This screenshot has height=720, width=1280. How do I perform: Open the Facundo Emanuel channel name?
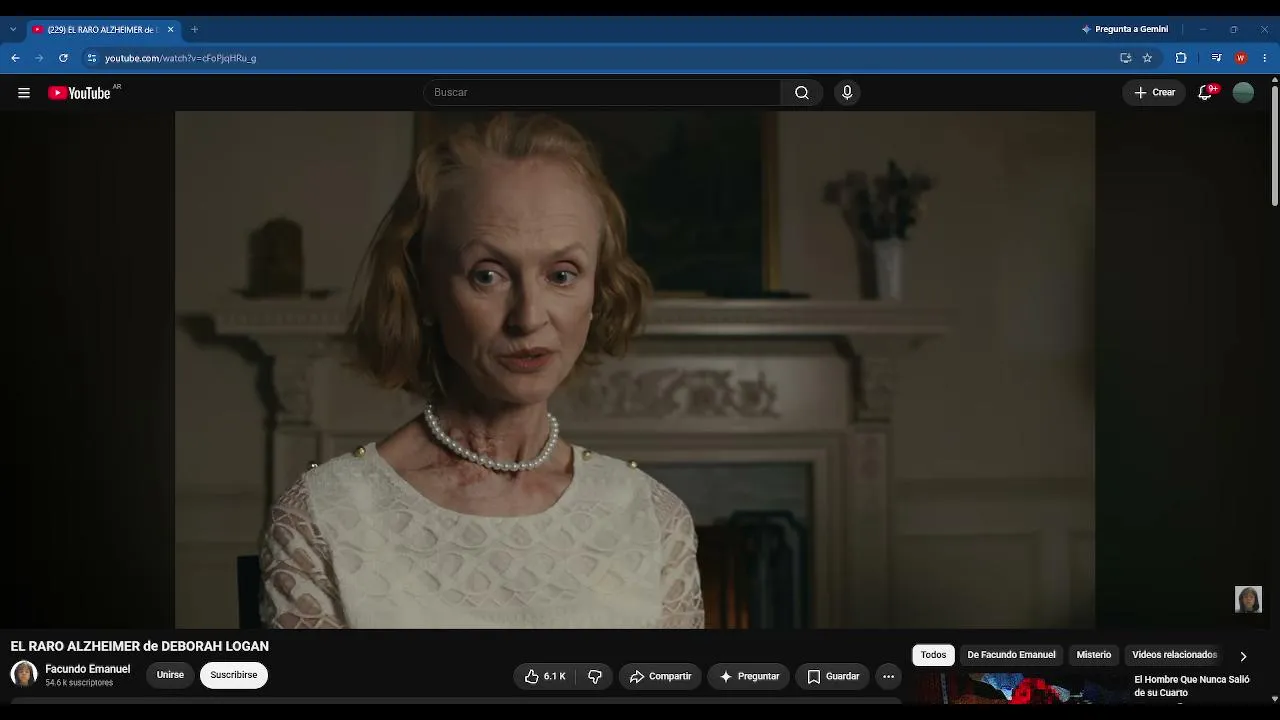click(87, 669)
